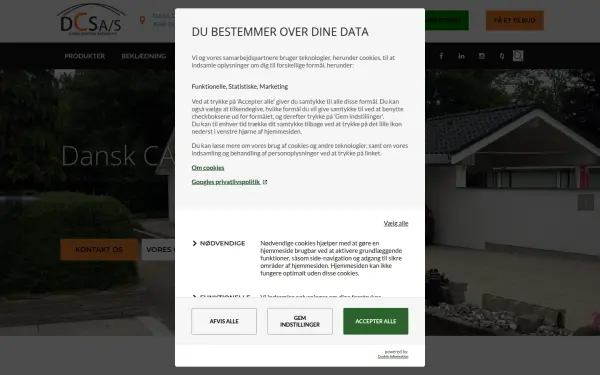Viewport: 600px width, 375px height.
Task: Click the Nødvendige cookies description paragraph
Action: [x=331, y=258]
